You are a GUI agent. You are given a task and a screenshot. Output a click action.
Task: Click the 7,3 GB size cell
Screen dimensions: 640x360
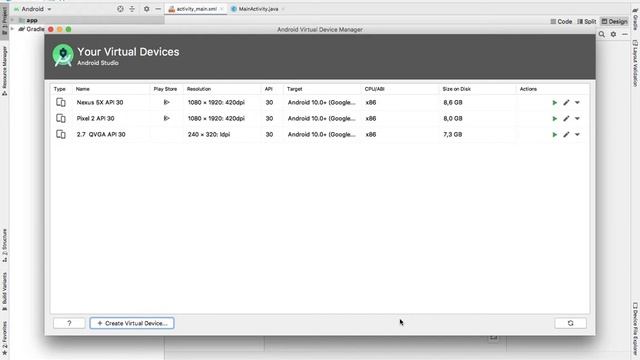pyautogui.click(x=453, y=134)
